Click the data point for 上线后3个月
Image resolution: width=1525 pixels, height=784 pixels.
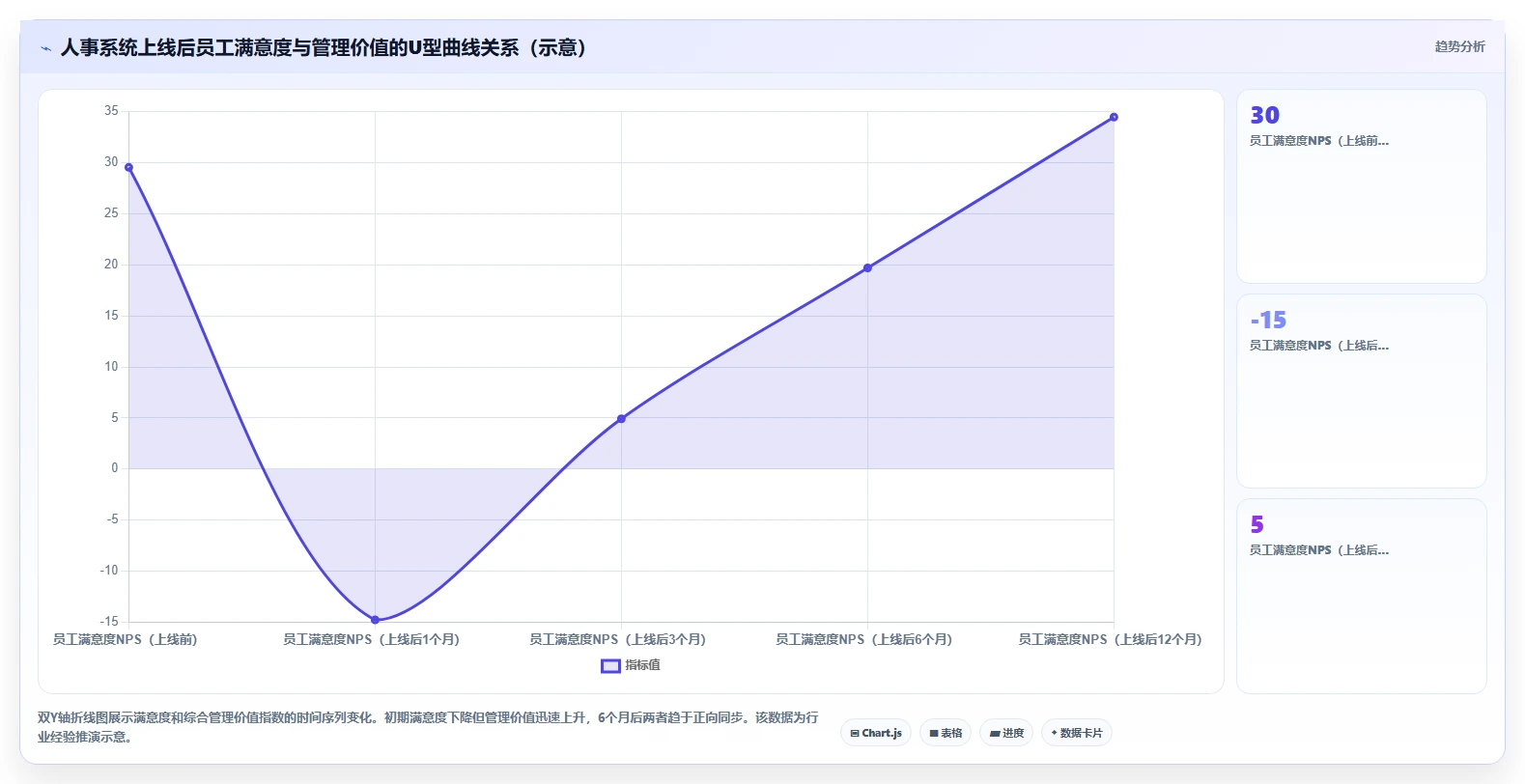click(x=621, y=419)
